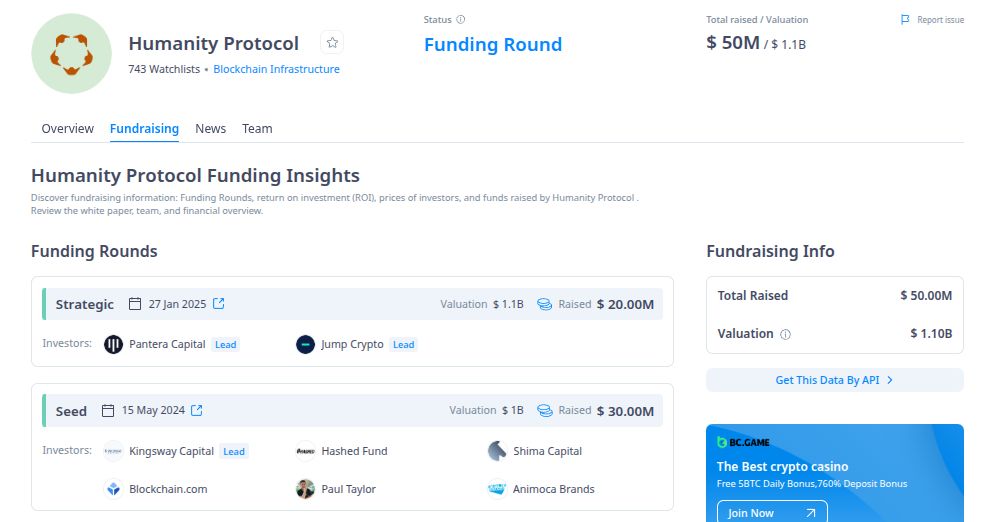Open Animoca Brands investor logo

click(497, 489)
